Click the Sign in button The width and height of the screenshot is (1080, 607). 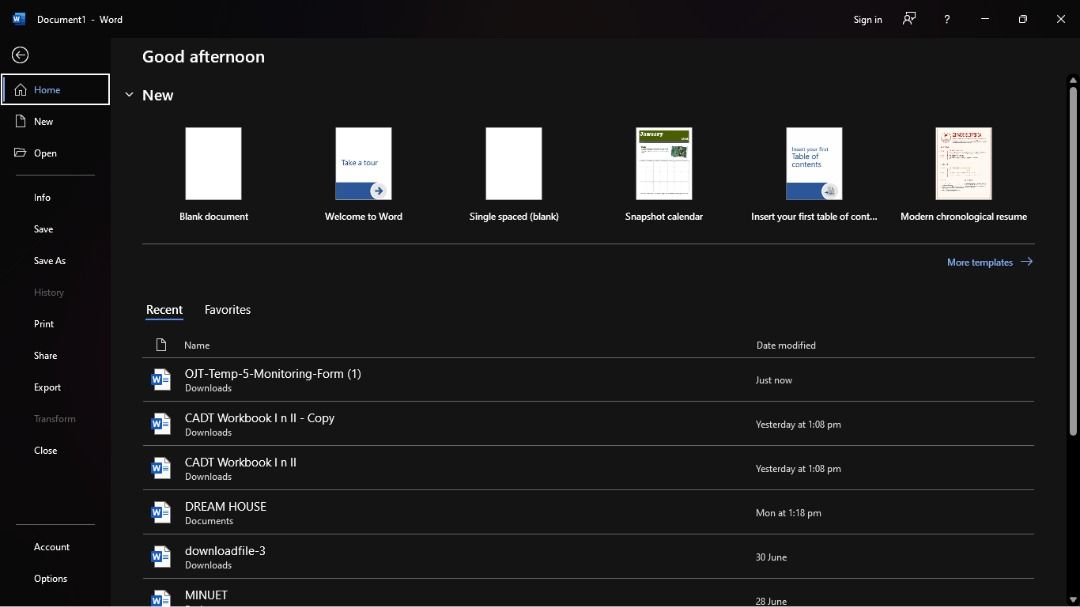pyautogui.click(x=867, y=19)
